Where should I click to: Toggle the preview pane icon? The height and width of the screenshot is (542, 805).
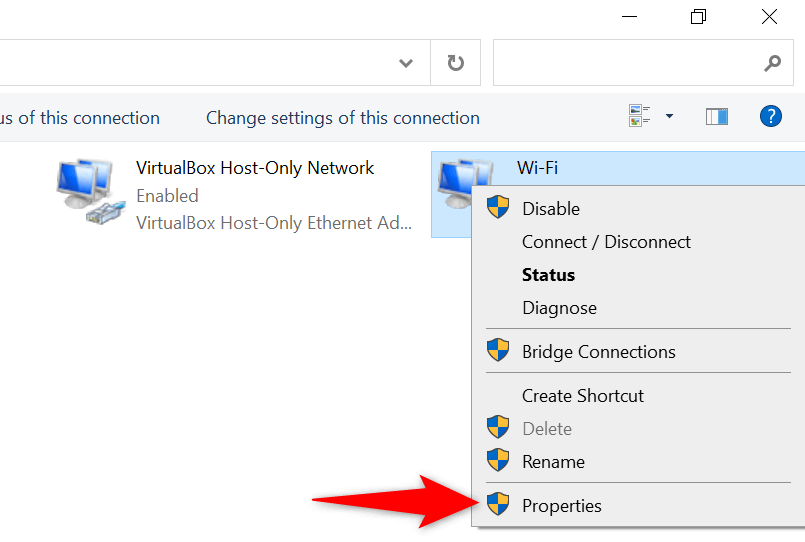click(x=716, y=117)
